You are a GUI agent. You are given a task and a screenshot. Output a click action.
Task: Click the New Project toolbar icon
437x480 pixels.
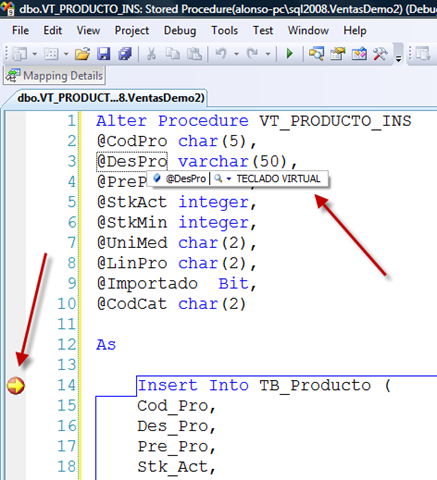[20, 54]
